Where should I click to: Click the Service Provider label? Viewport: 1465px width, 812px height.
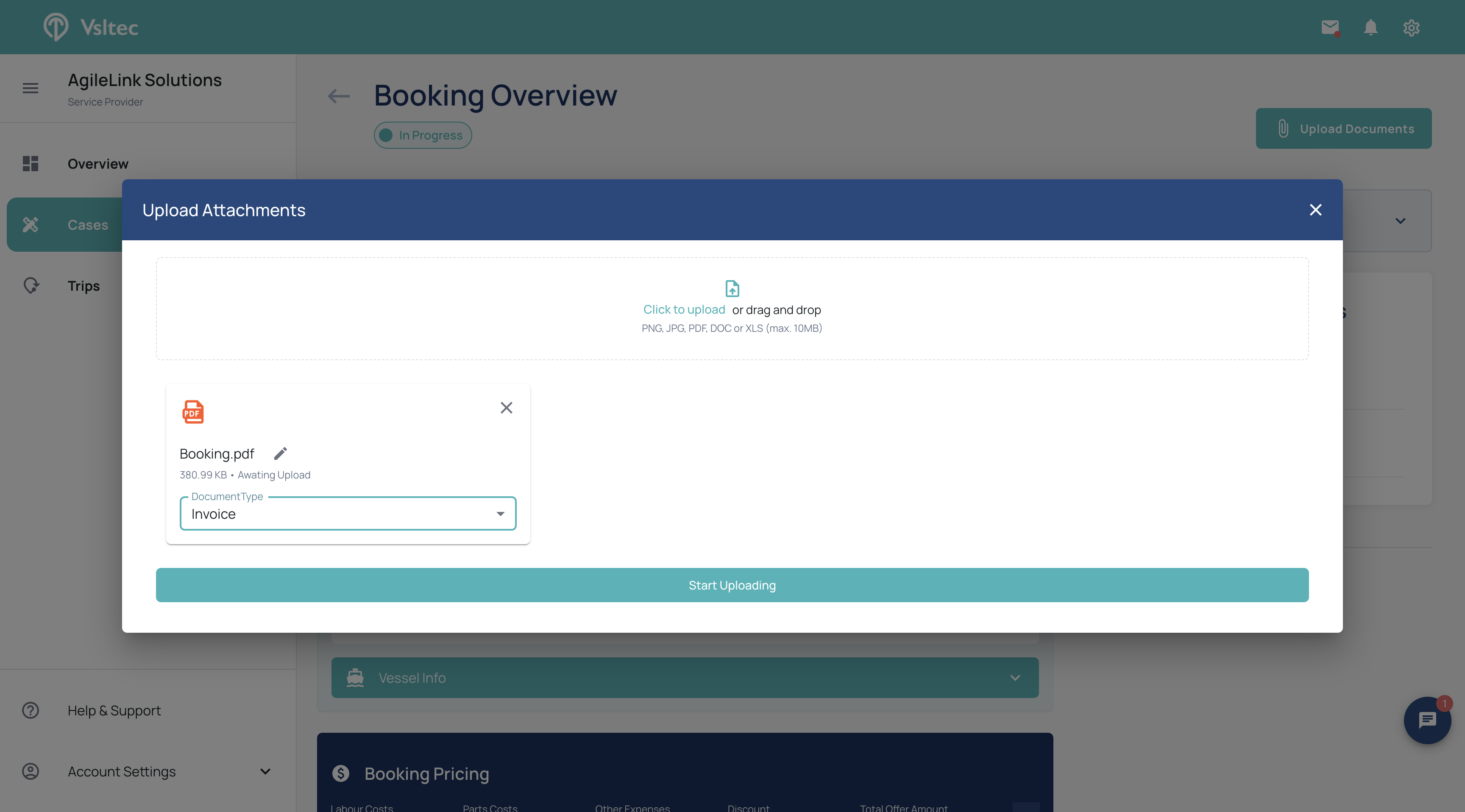105,102
